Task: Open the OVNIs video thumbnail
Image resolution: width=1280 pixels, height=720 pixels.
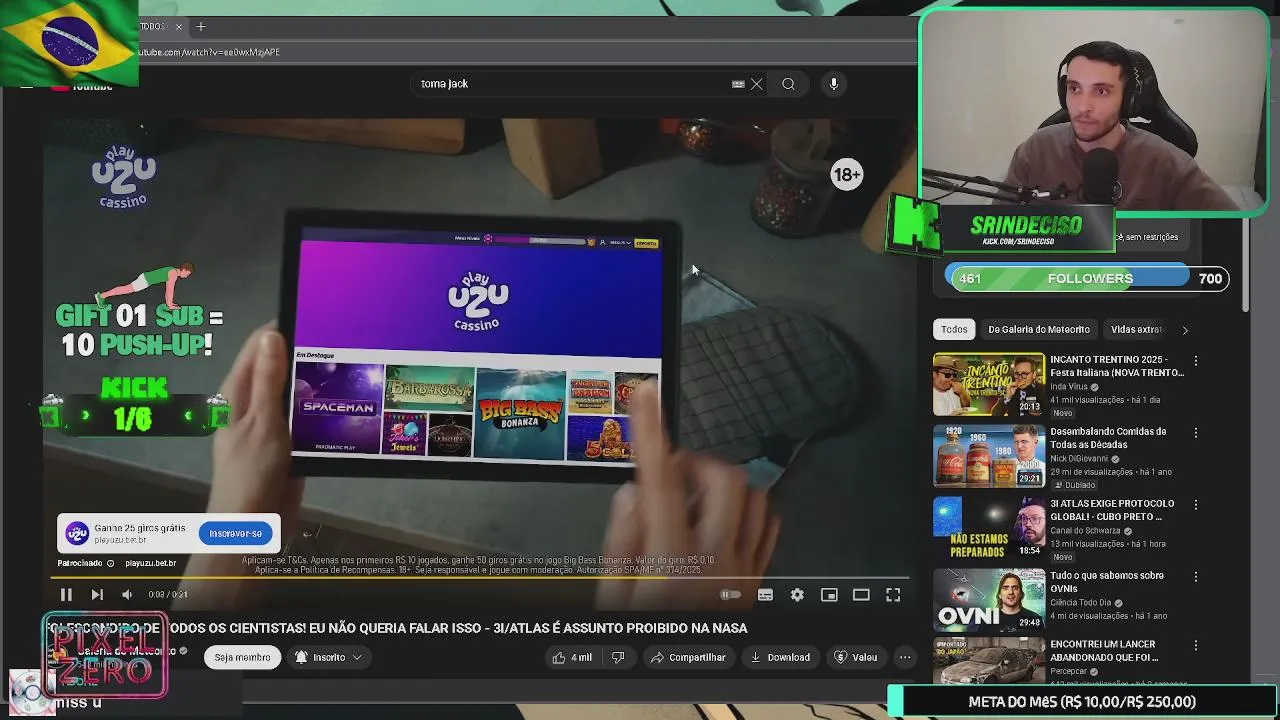Action: (989, 600)
